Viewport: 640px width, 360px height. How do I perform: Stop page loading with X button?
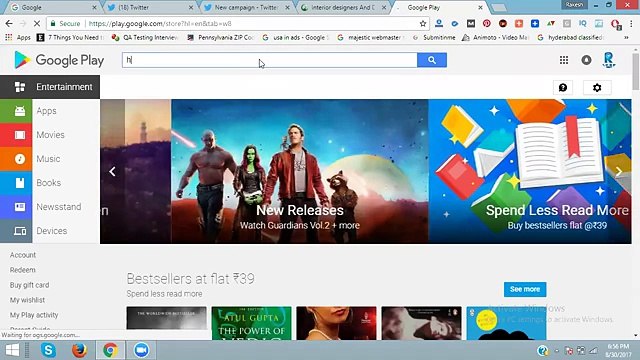(36, 24)
